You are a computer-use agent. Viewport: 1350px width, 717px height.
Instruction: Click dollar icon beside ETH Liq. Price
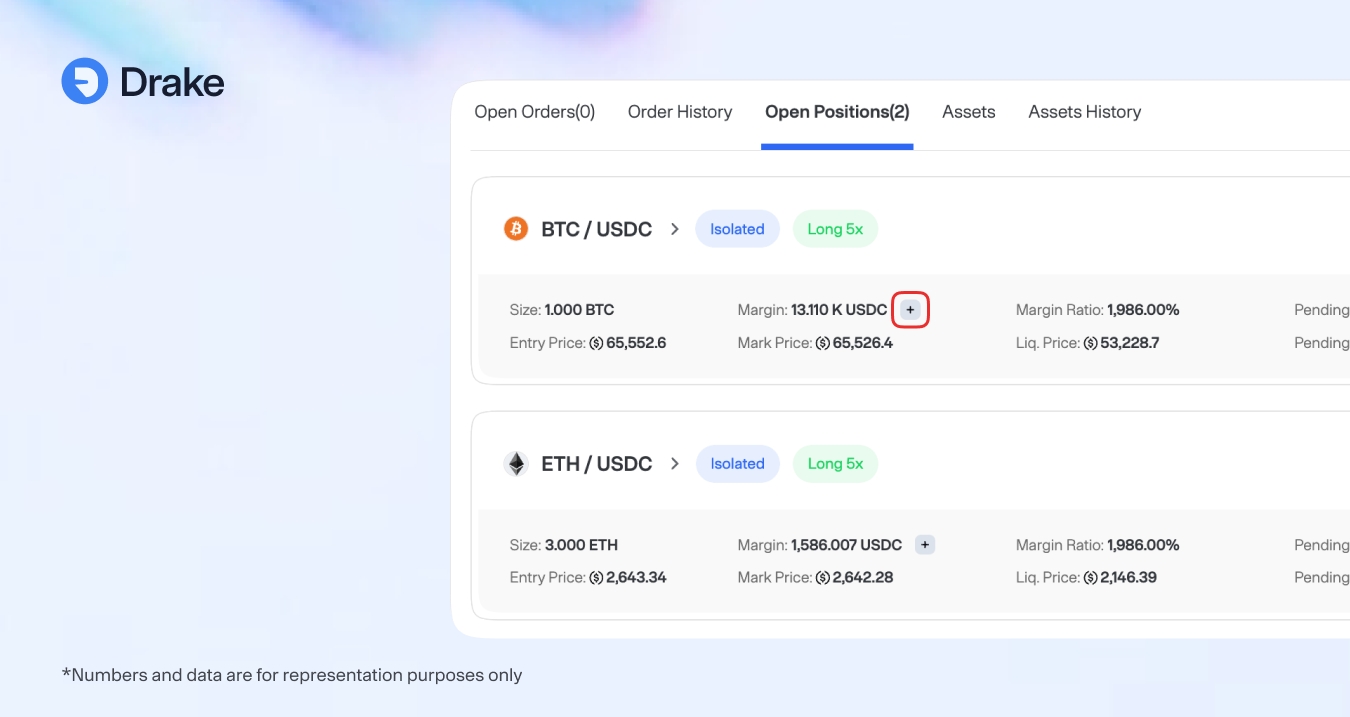tap(1090, 578)
